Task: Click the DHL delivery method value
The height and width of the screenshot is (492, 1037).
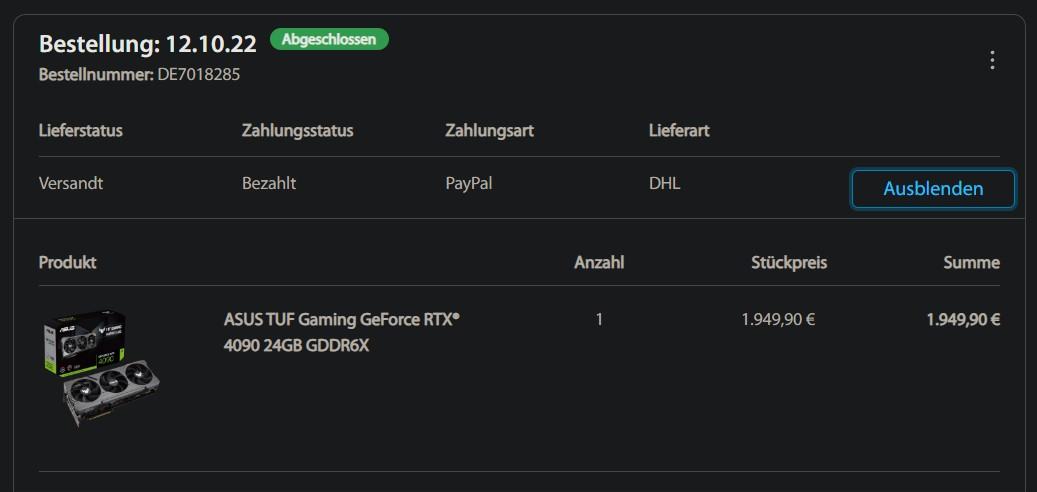Action: [x=664, y=184]
